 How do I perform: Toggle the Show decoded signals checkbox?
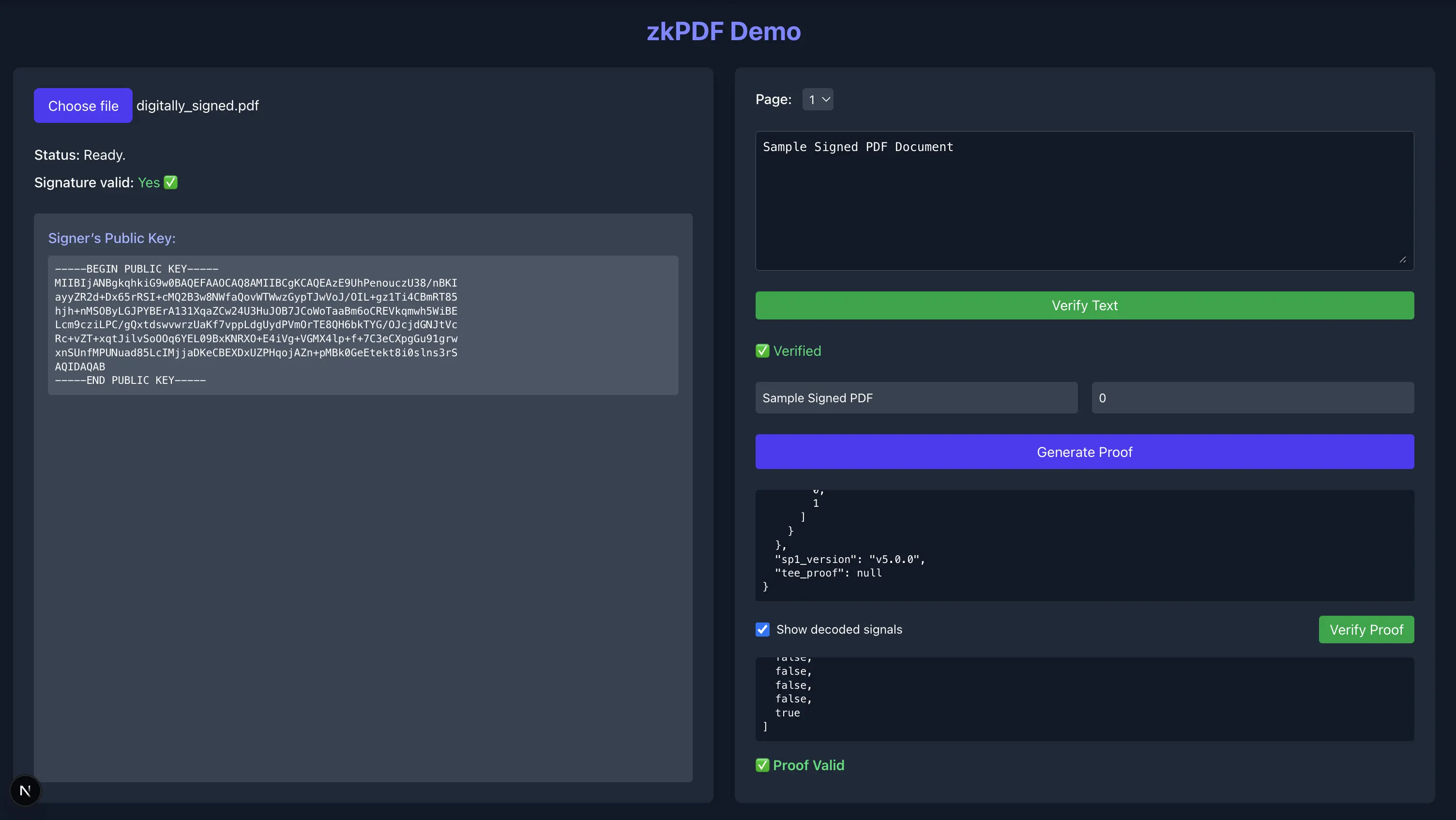pos(762,629)
